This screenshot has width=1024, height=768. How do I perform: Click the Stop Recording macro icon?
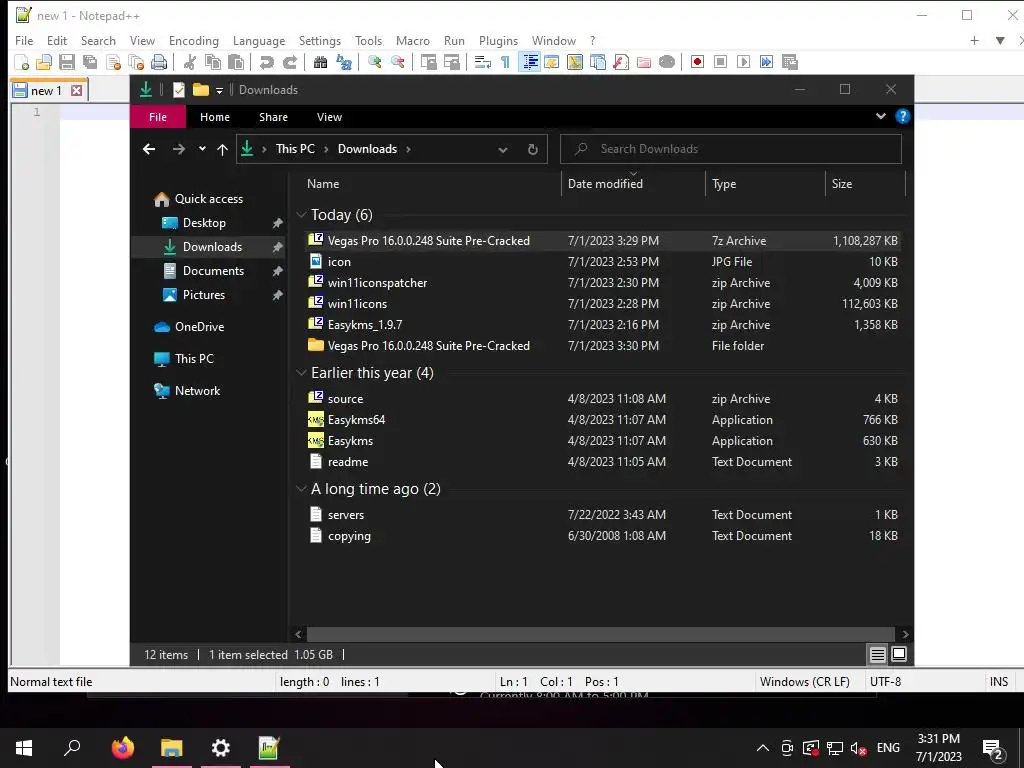click(720, 62)
